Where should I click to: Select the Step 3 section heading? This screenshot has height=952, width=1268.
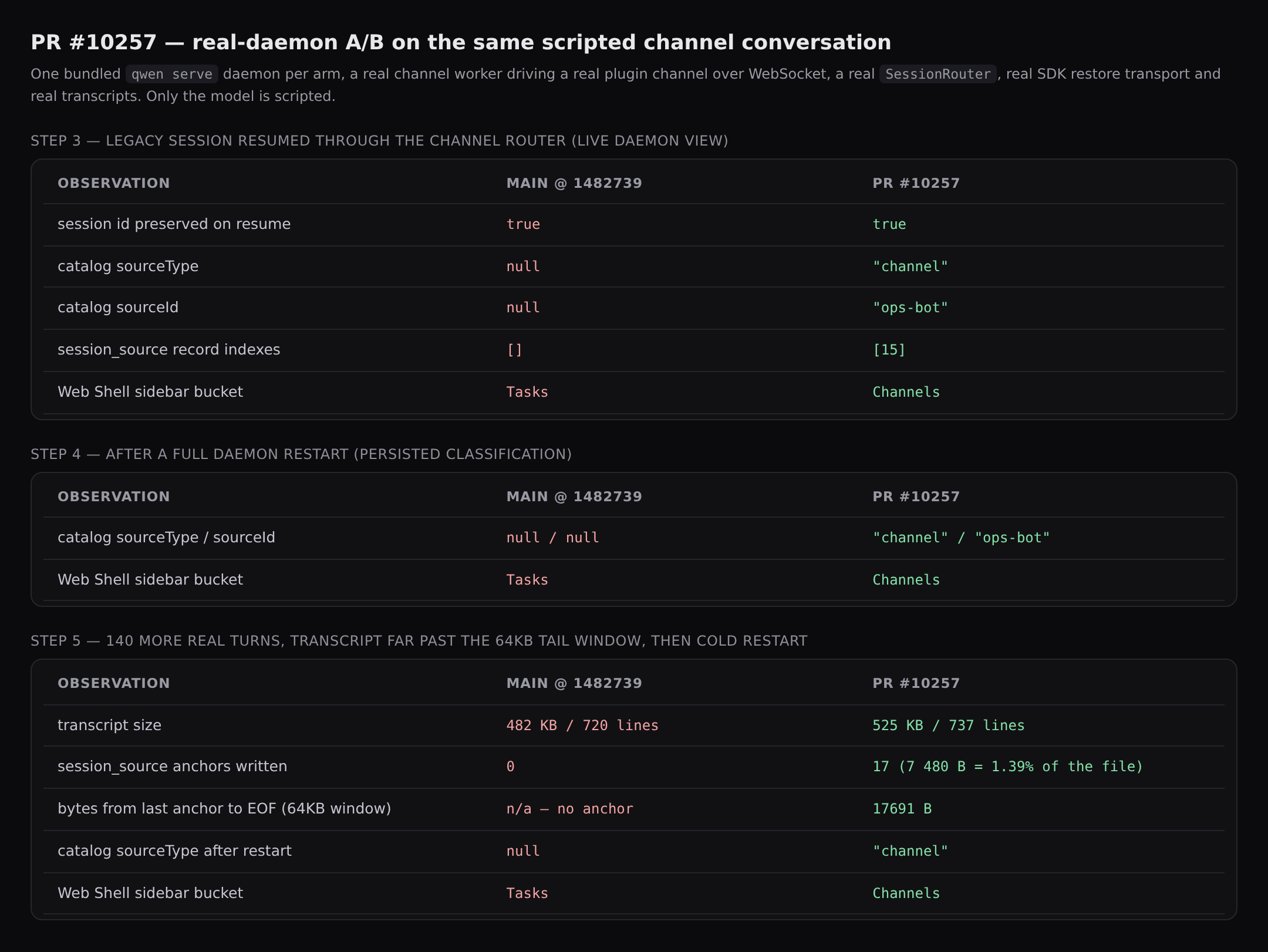point(379,141)
